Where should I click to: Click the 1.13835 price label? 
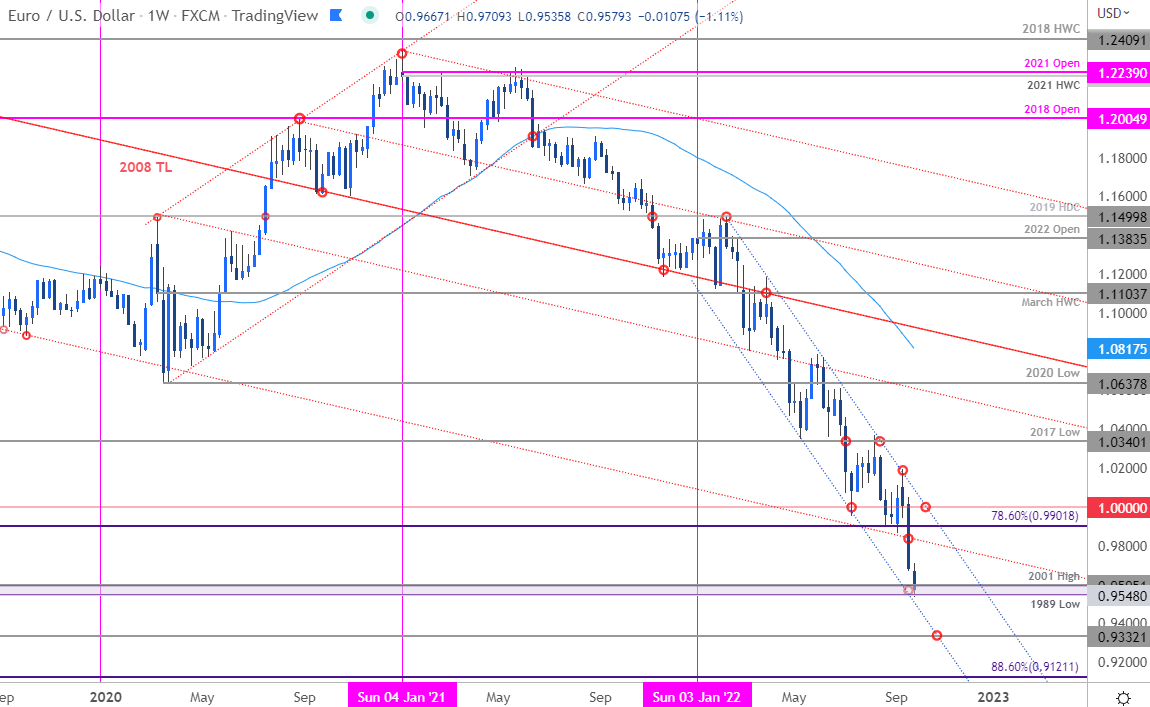point(1118,238)
